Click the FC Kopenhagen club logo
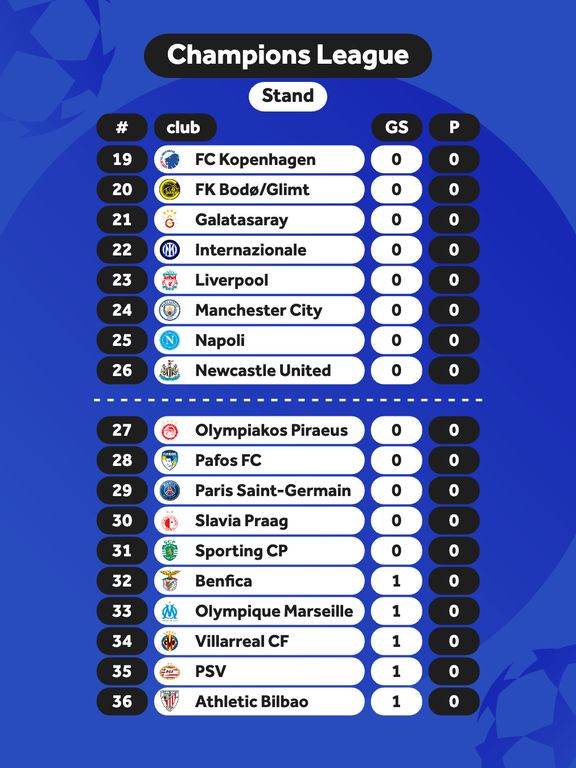The image size is (576, 768). click(170, 160)
